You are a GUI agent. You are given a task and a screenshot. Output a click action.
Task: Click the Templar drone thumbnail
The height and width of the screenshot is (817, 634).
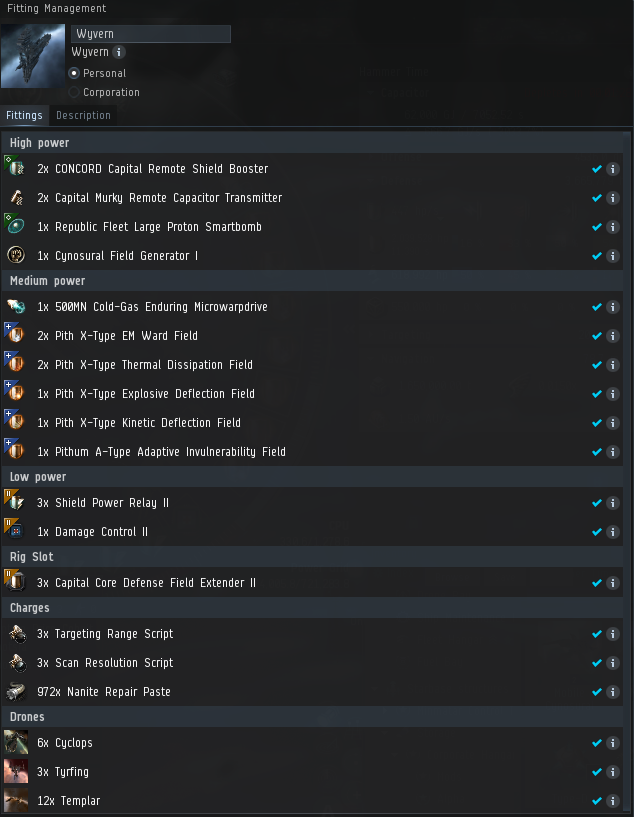tap(16, 800)
